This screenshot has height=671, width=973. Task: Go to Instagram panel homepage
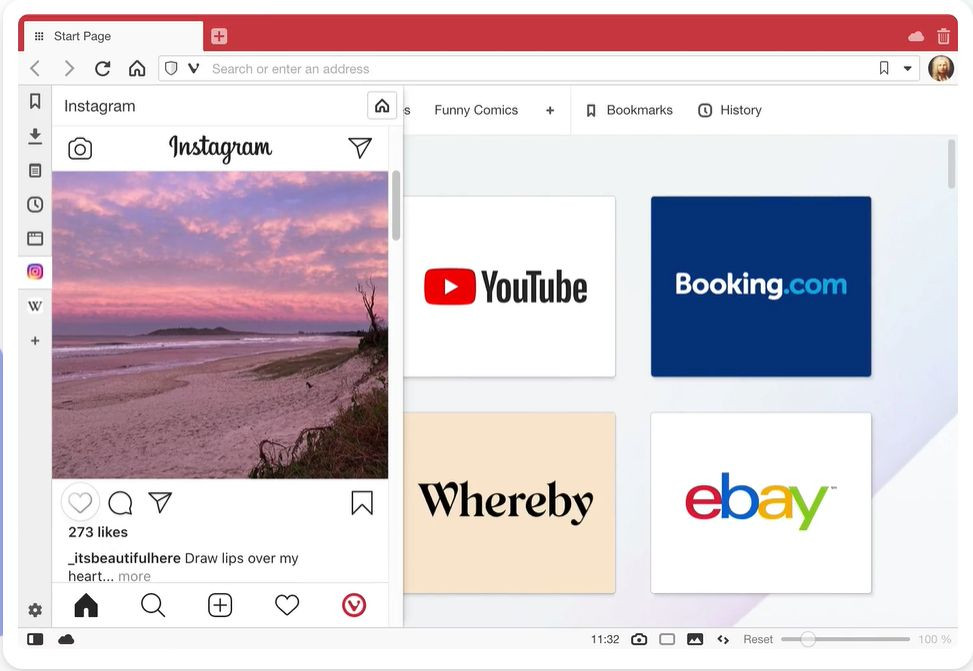382,106
